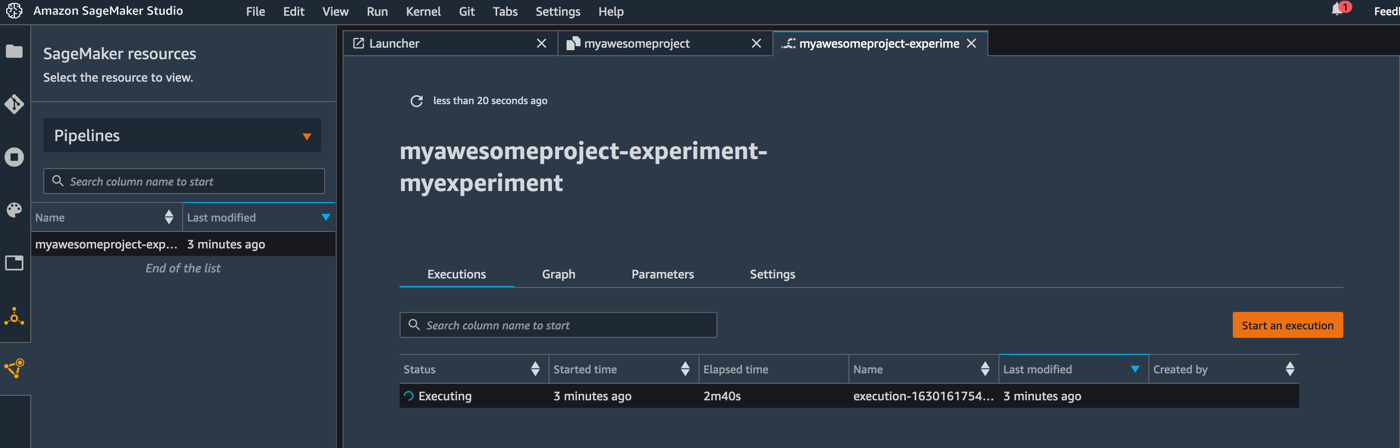Open the Git menu
Viewport: 1400px width, 448px height.
pos(467,12)
